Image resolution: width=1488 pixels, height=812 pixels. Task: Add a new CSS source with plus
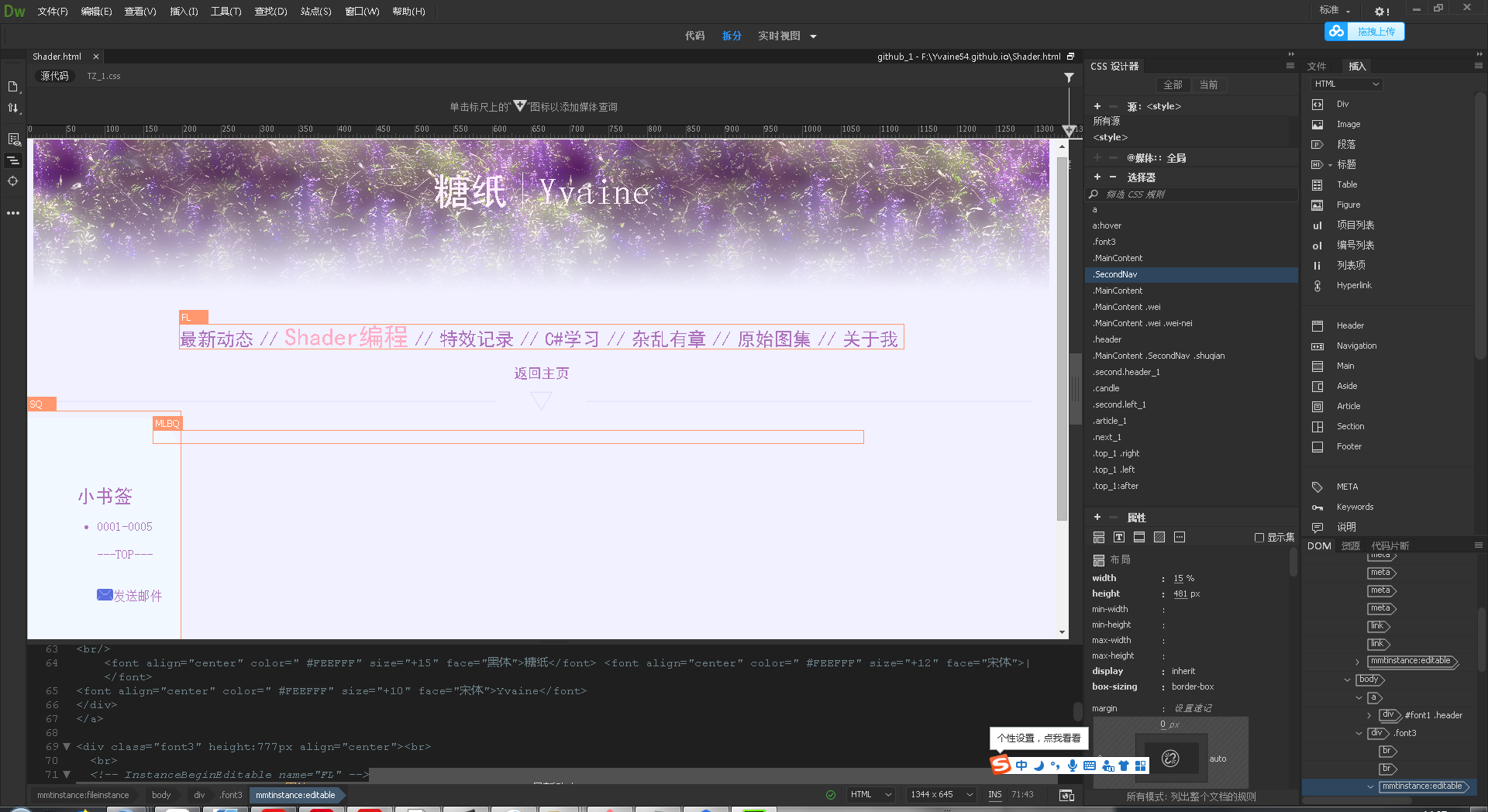point(1097,106)
